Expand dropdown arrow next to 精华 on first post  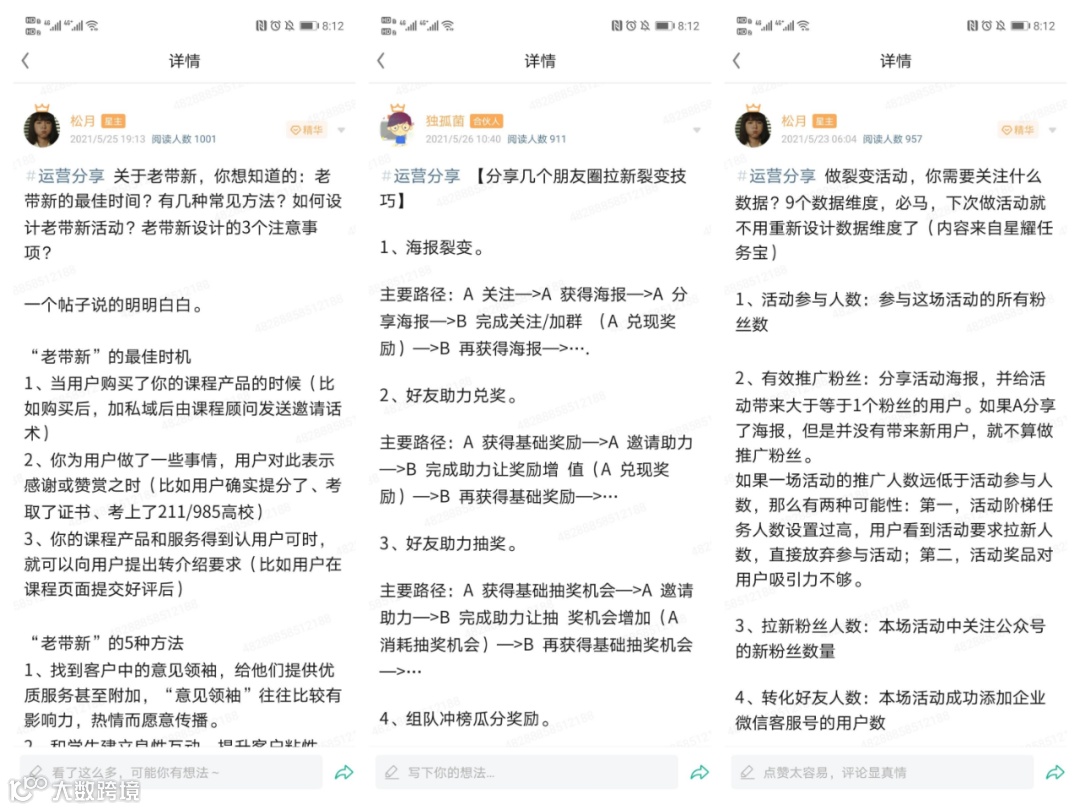point(342,130)
